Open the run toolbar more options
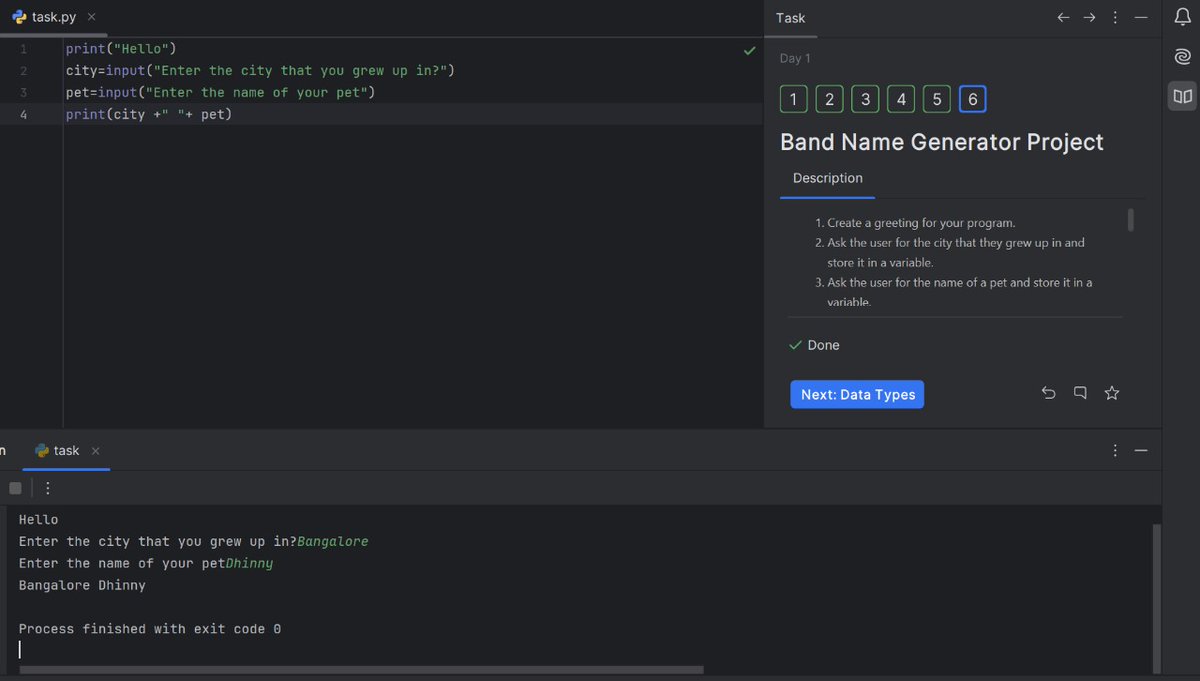This screenshot has height=681, width=1200. click(47, 488)
